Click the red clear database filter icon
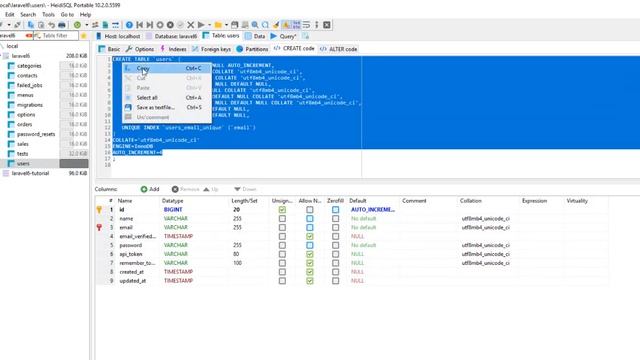Image resolution: width=640 pixels, height=360 pixels. [29, 36]
